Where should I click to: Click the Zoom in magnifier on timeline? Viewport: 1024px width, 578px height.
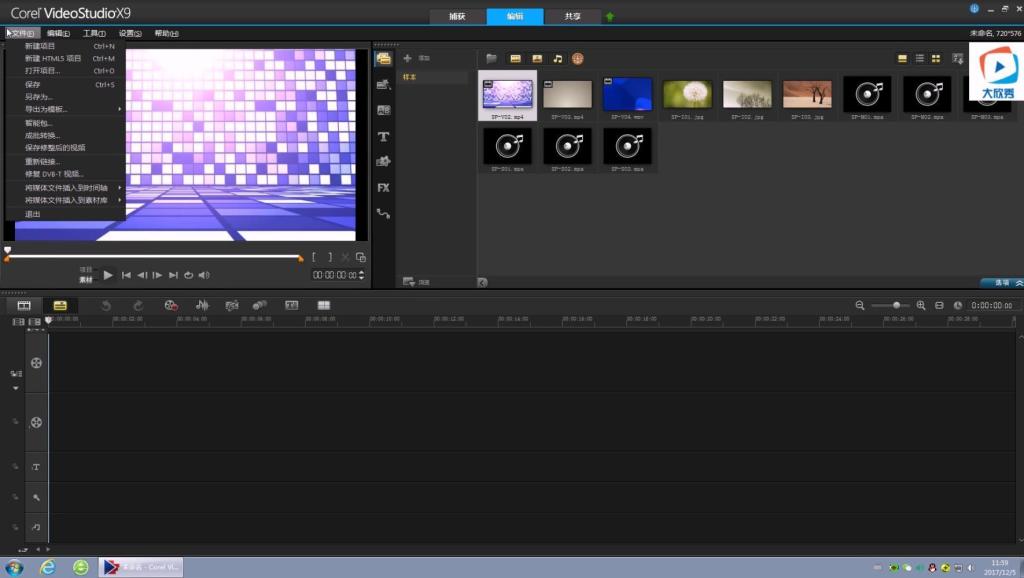(920, 305)
